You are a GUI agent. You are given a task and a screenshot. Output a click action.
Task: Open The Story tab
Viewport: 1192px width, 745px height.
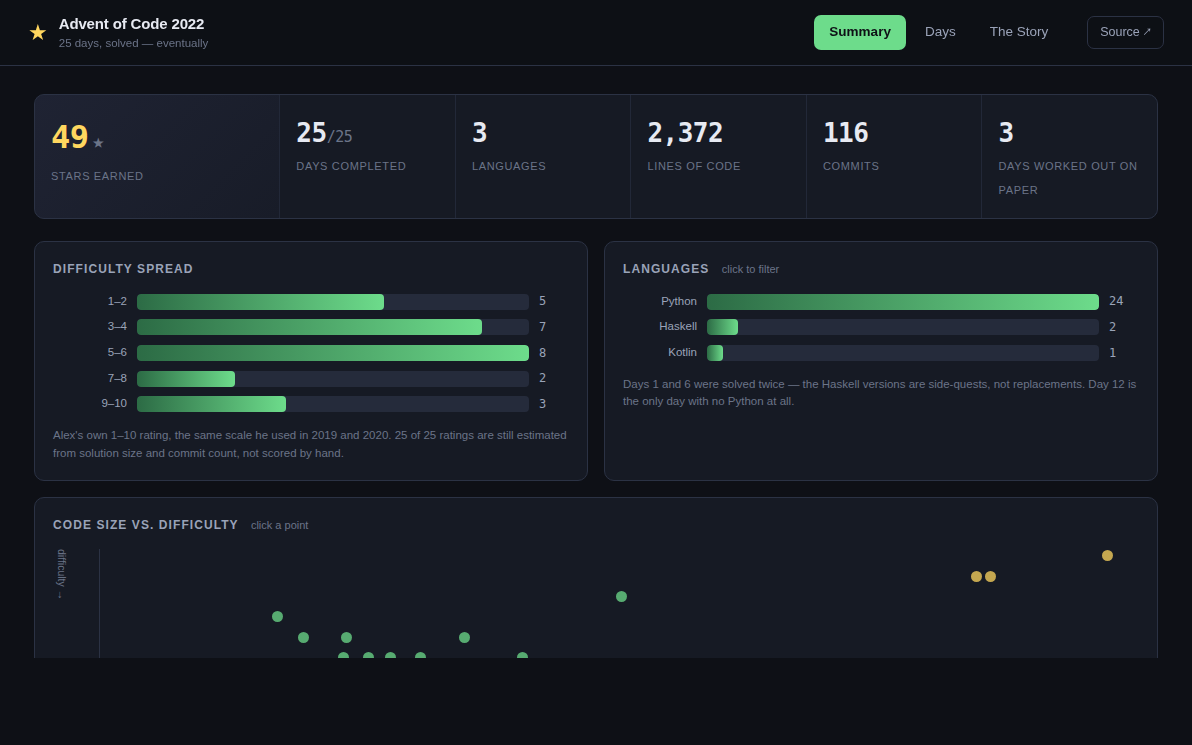coord(1018,32)
